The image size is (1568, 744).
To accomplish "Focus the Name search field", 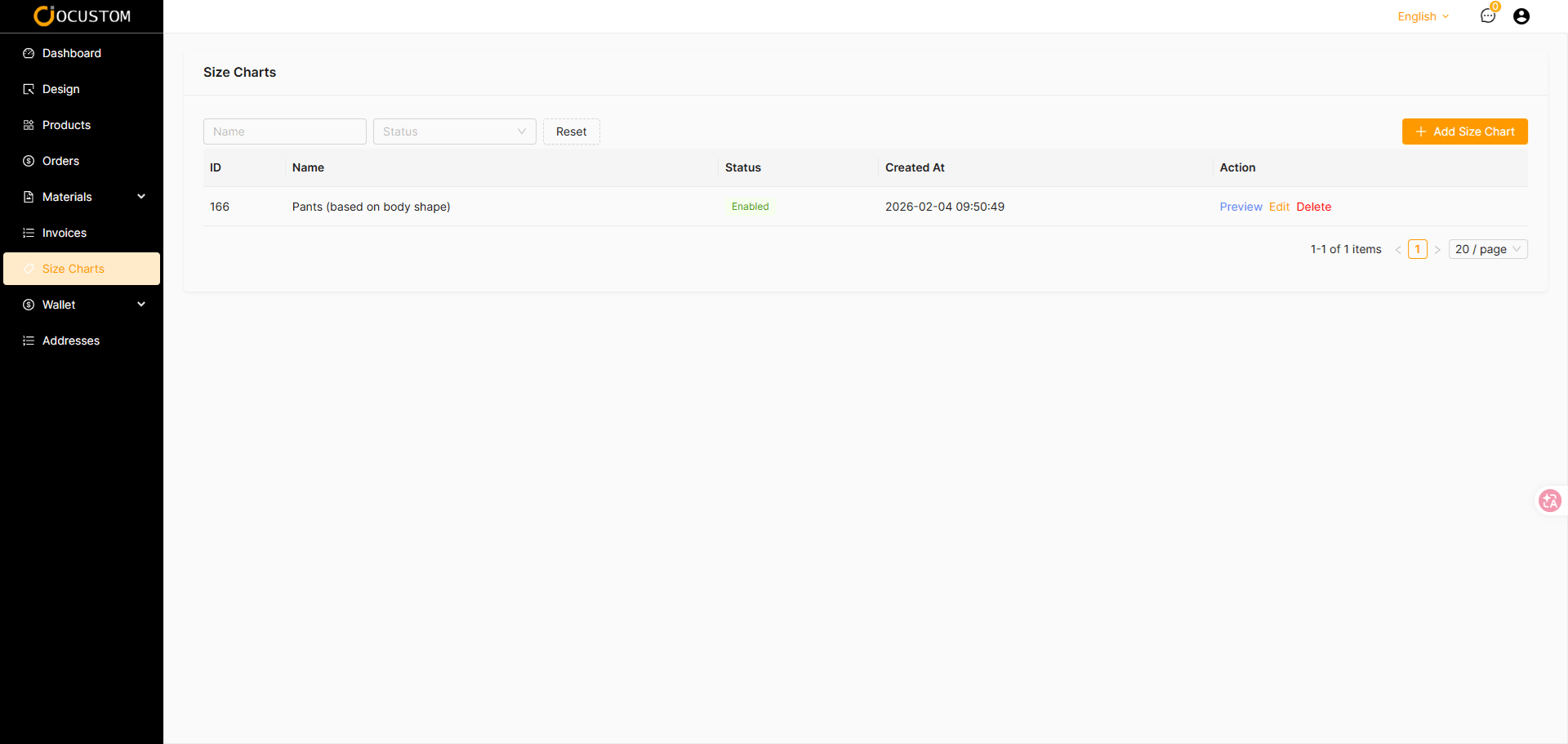I will pos(284,131).
